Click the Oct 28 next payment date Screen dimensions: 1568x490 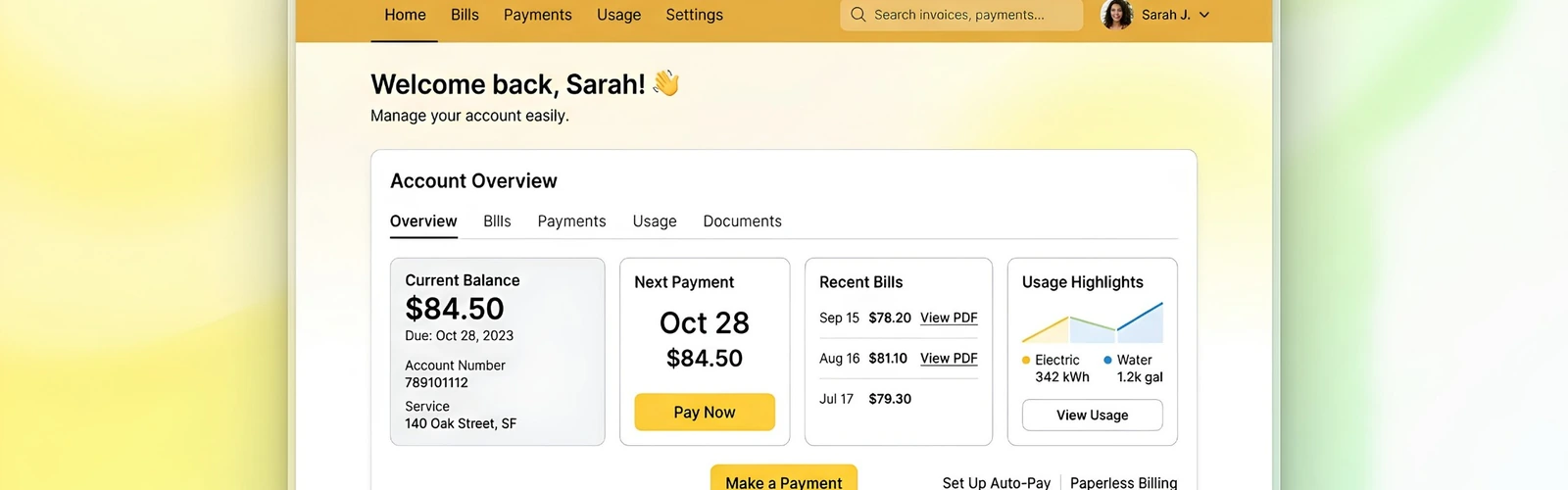pos(705,322)
